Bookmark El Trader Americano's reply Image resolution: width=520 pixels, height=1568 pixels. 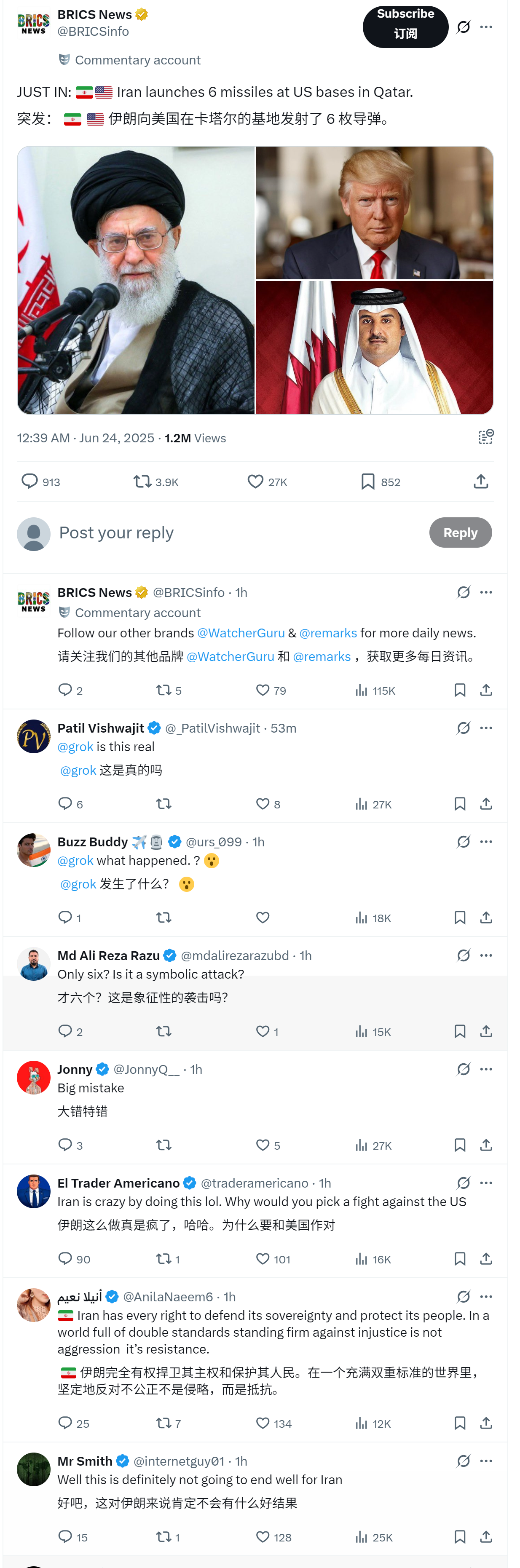click(x=460, y=1259)
